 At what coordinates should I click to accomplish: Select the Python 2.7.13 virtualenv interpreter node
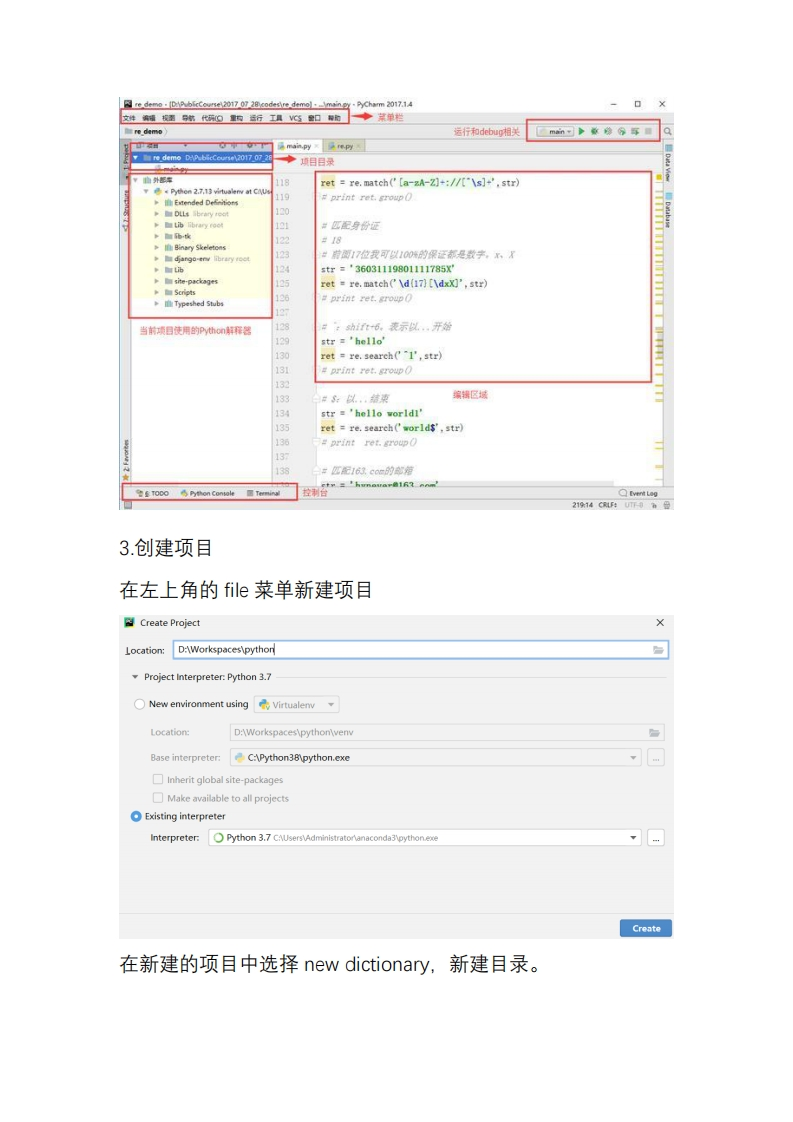[x=212, y=192]
